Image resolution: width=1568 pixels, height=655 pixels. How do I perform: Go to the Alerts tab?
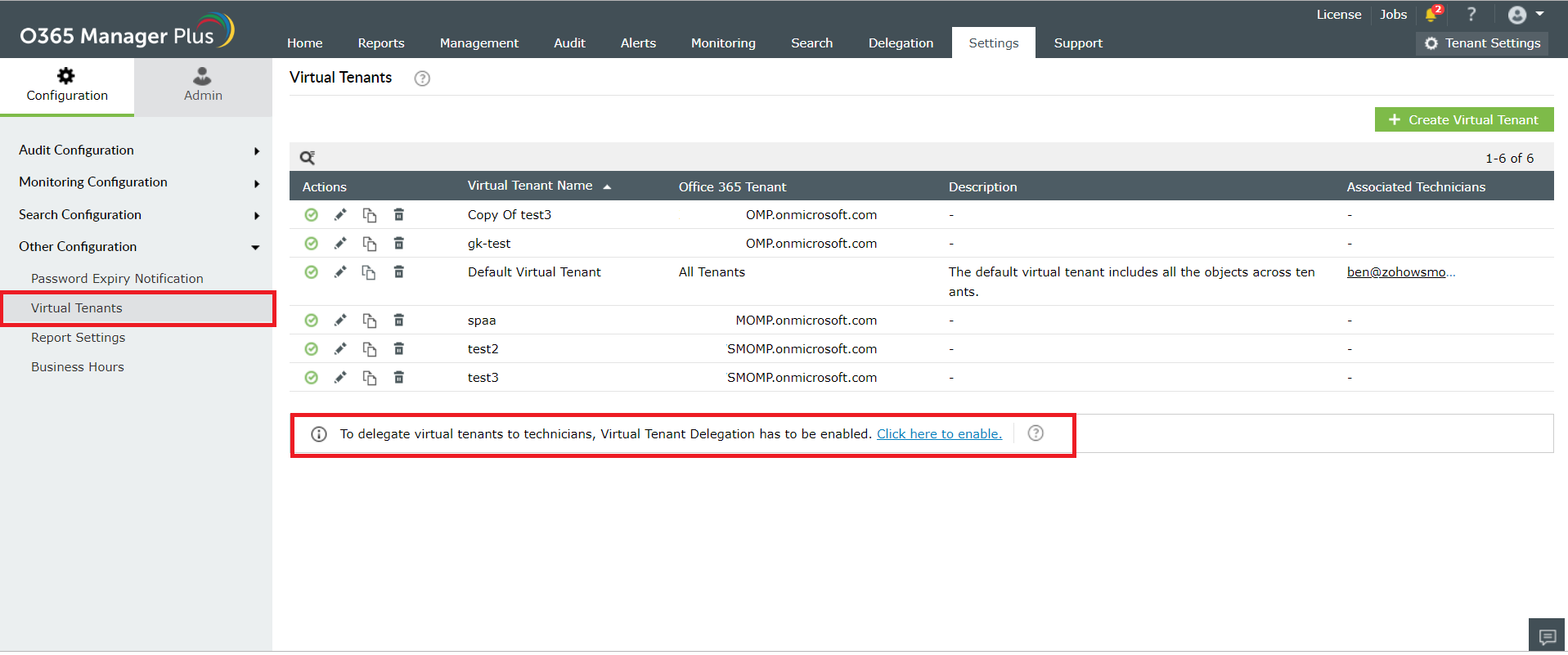pyautogui.click(x=638, y=43)
